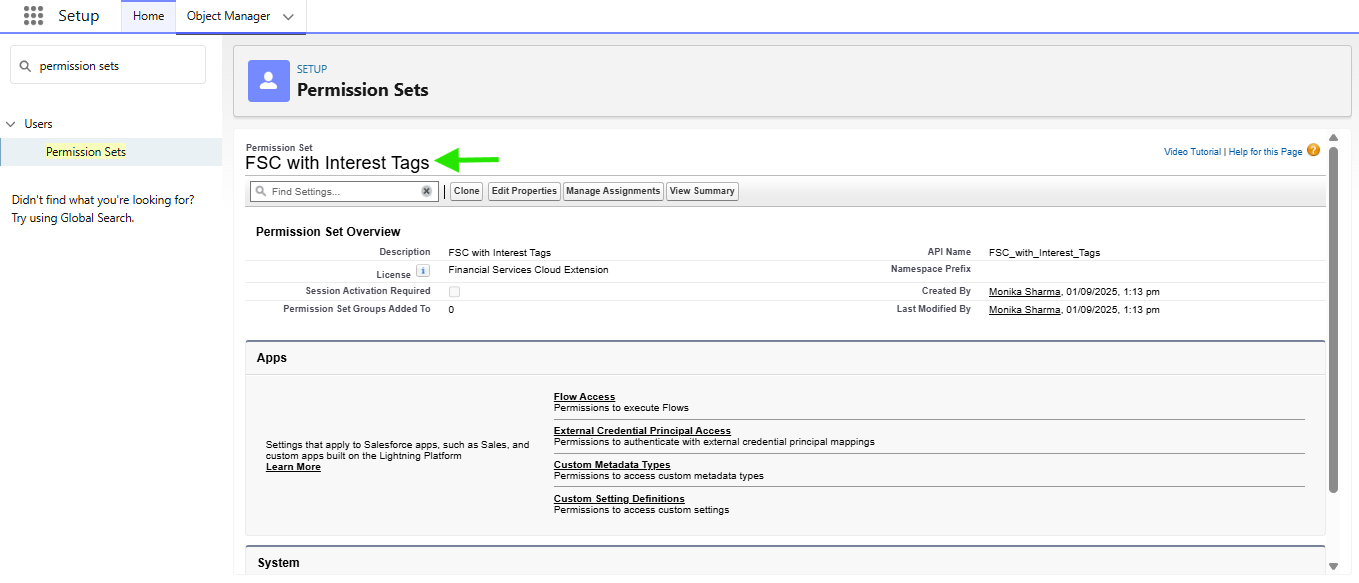Toggle Session Activation Required checkbox
Image resolution: width=1359 pixels, height=583 pixels.
pos(454,292)
